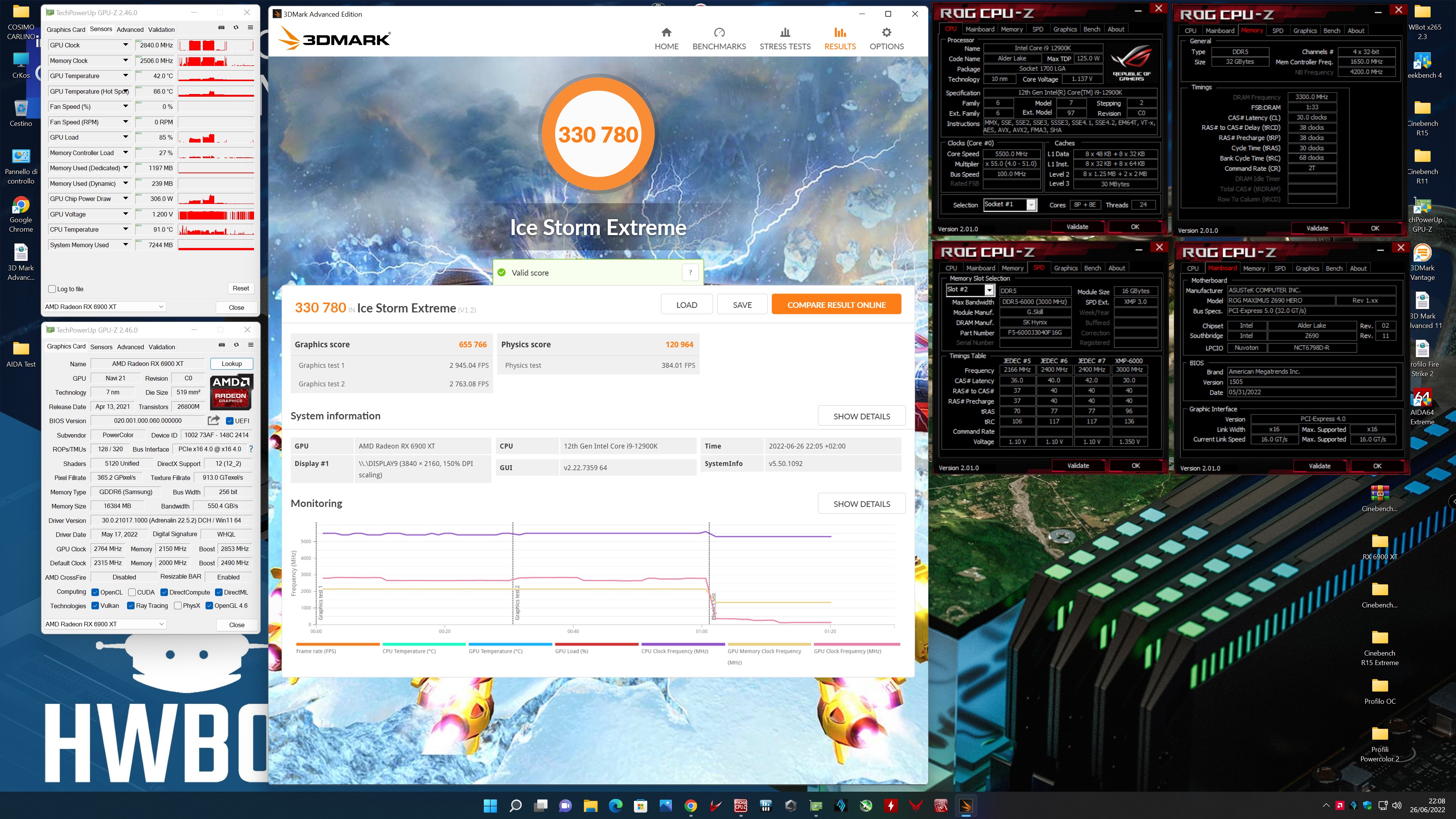Screen dimensions: 1456x819
Task: Toggle Log to file checkbox
Action: (x=52, y=289)
